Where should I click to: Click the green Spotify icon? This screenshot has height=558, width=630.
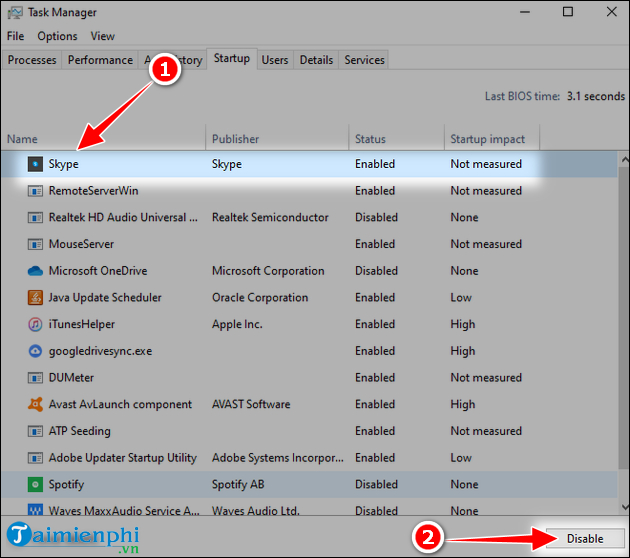pos(35,484)
